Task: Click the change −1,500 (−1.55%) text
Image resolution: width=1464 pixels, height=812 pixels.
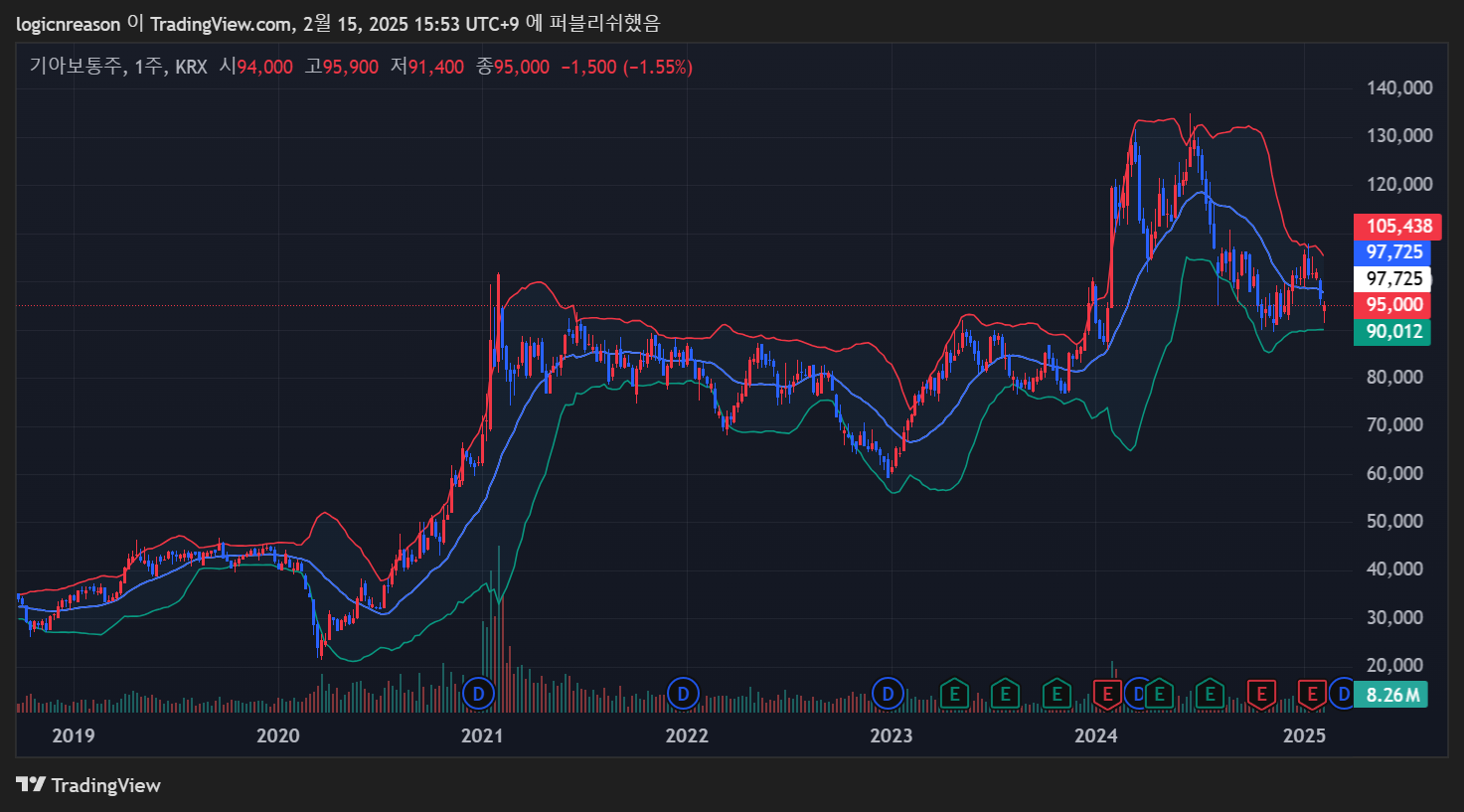Action: click(x=627, y=67)
